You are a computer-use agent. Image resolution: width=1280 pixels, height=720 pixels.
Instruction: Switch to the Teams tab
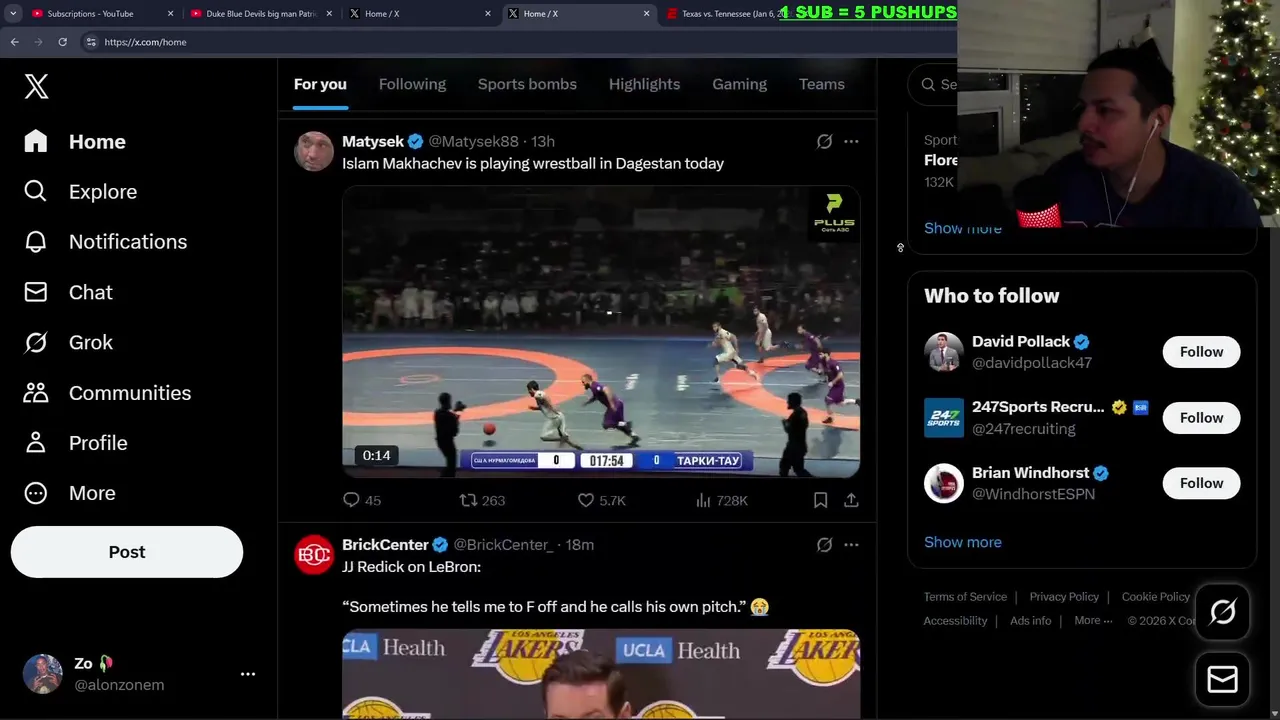pos(821,85)
